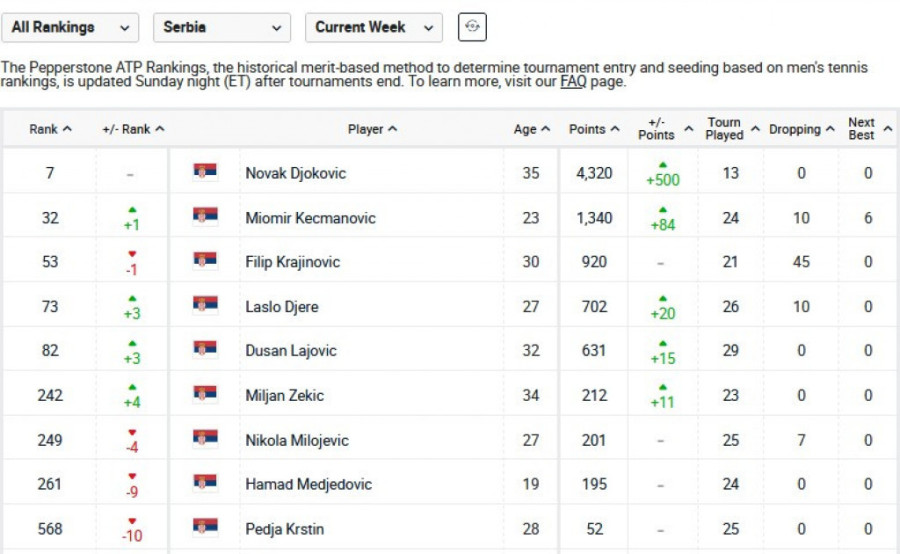Click the reset filters icon button
Viewport: 900px width, 554px height.
coord(472,28)
